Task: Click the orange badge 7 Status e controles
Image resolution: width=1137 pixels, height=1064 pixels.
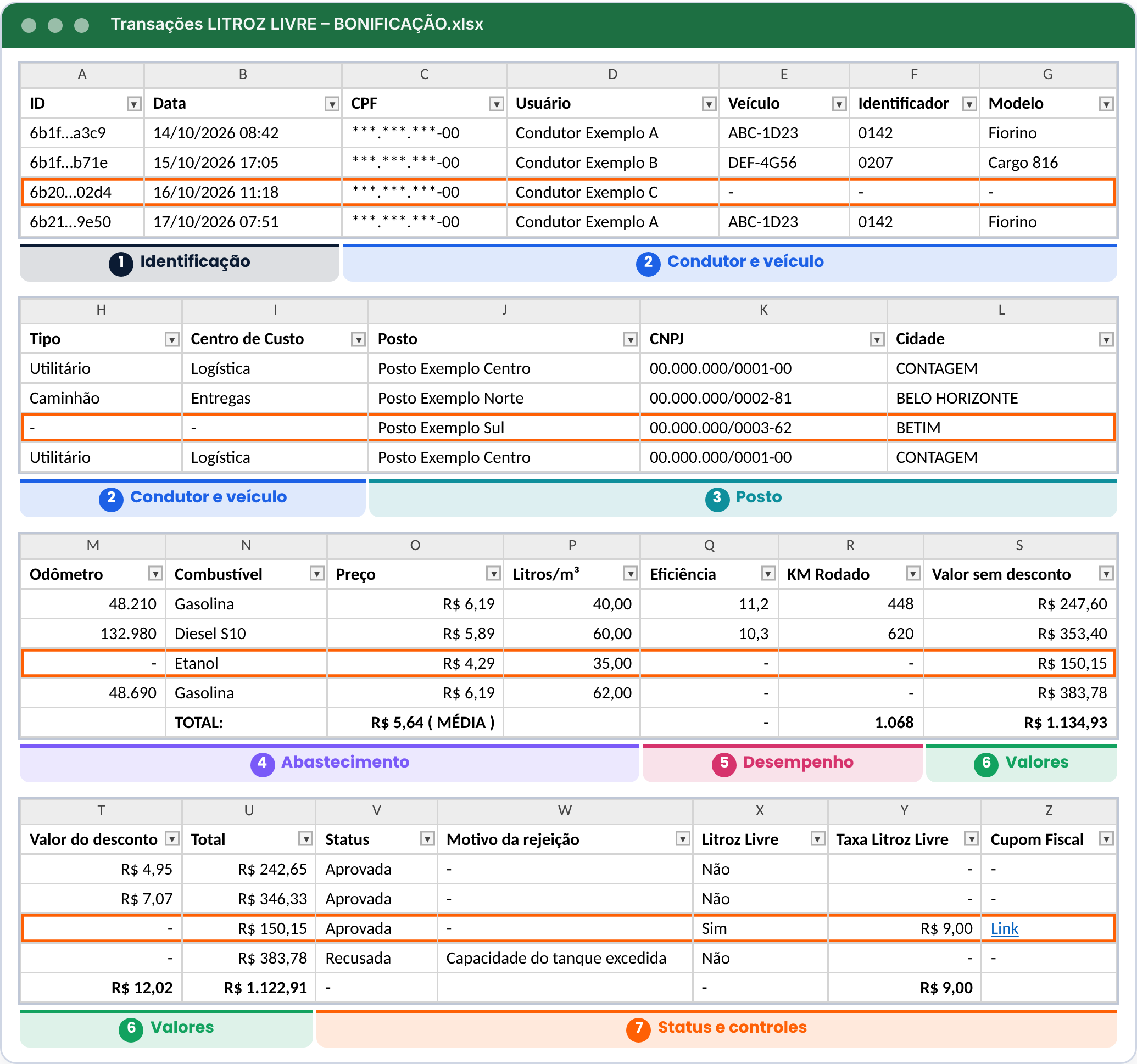Action: pos(639,1030)
